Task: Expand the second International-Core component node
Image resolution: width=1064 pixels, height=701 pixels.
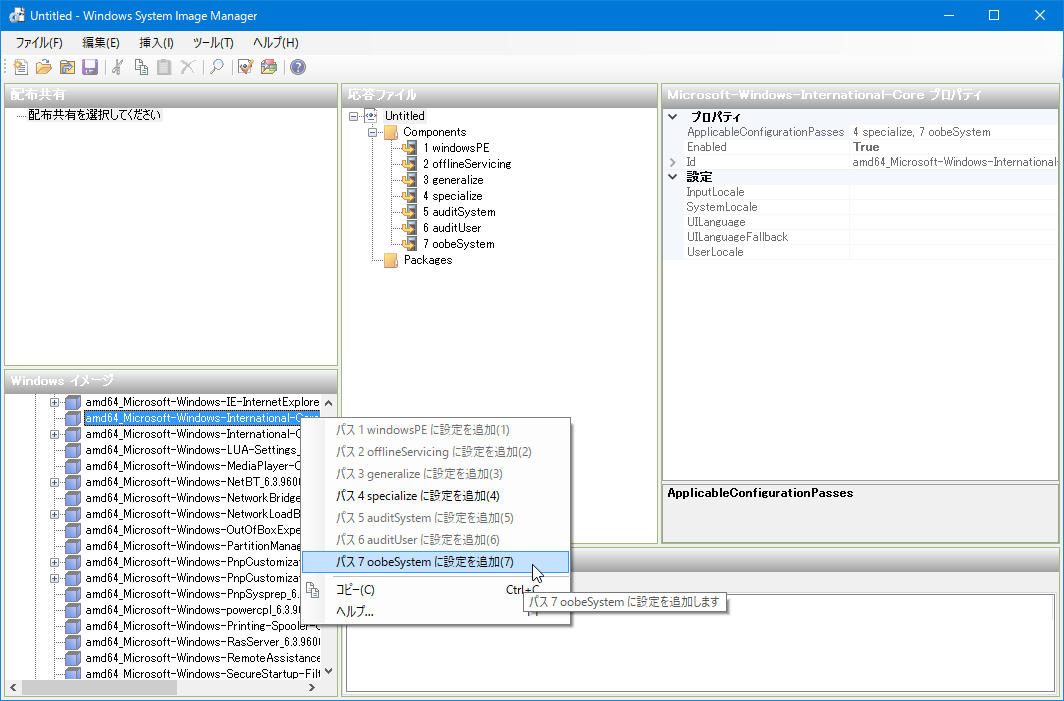Action: point(54,434)
